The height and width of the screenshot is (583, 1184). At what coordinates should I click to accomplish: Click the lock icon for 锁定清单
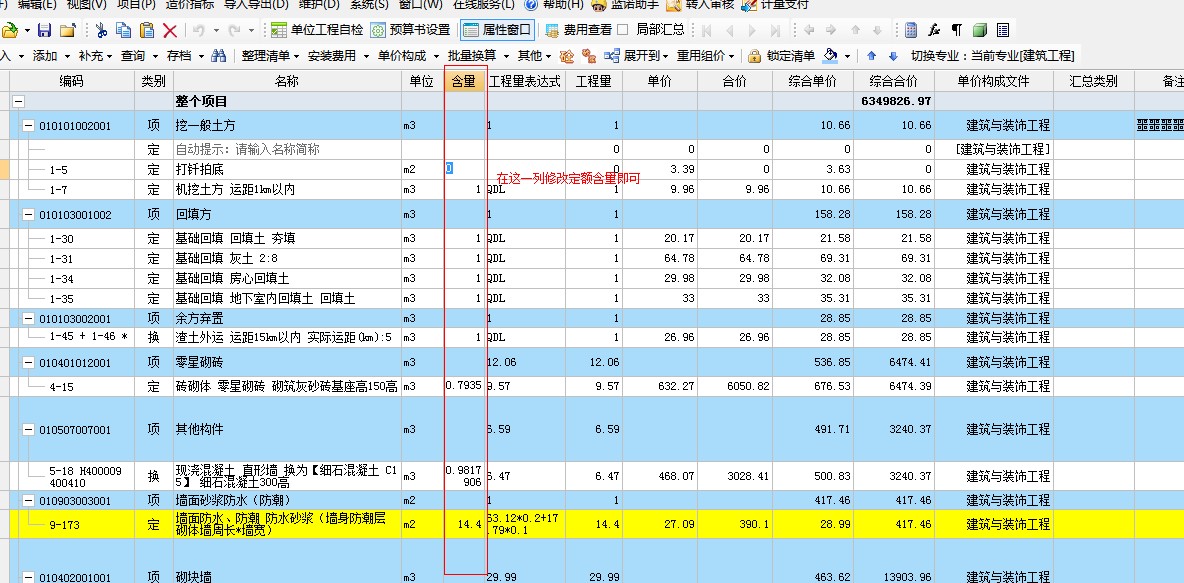point(754,56)
